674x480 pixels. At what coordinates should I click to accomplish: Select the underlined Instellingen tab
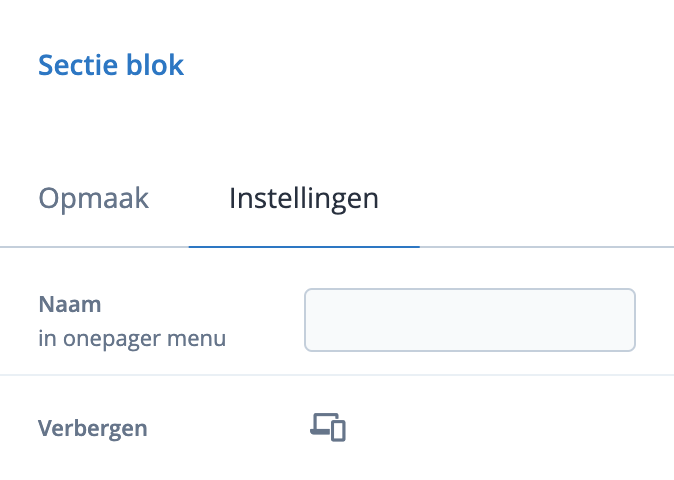303,198
